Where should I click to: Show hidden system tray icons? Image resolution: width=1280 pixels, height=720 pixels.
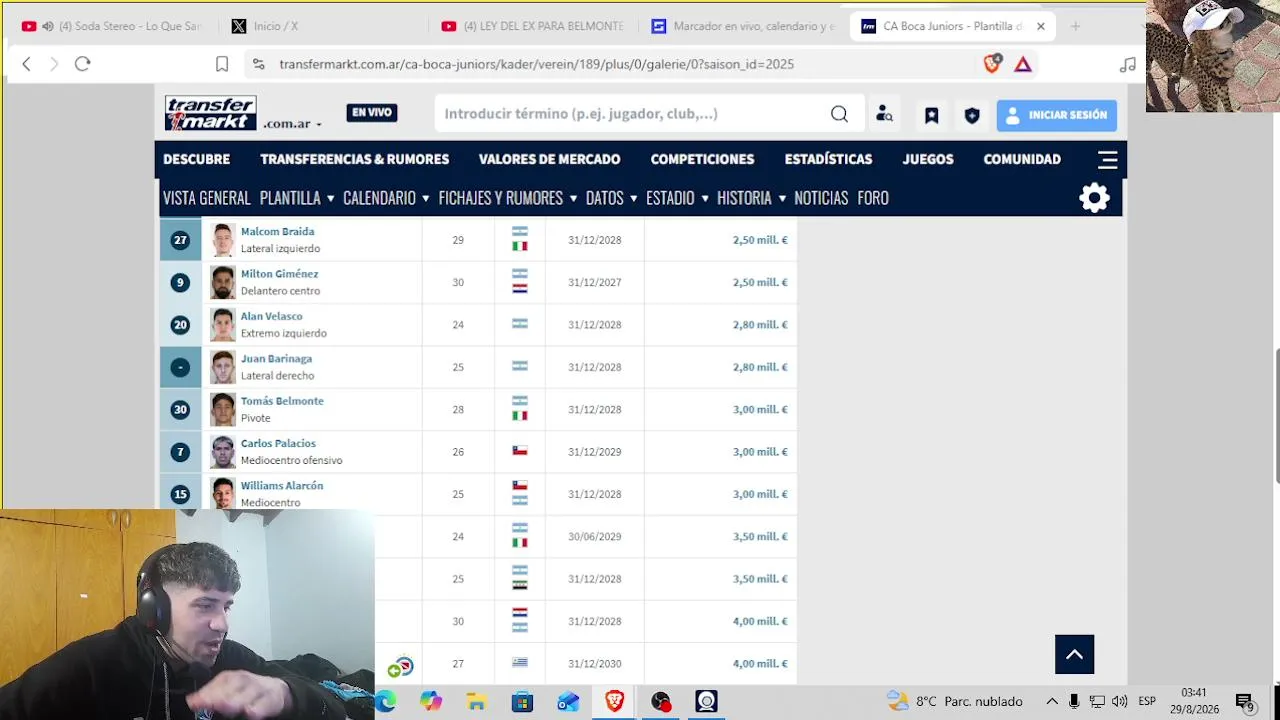coord(1052,701)
